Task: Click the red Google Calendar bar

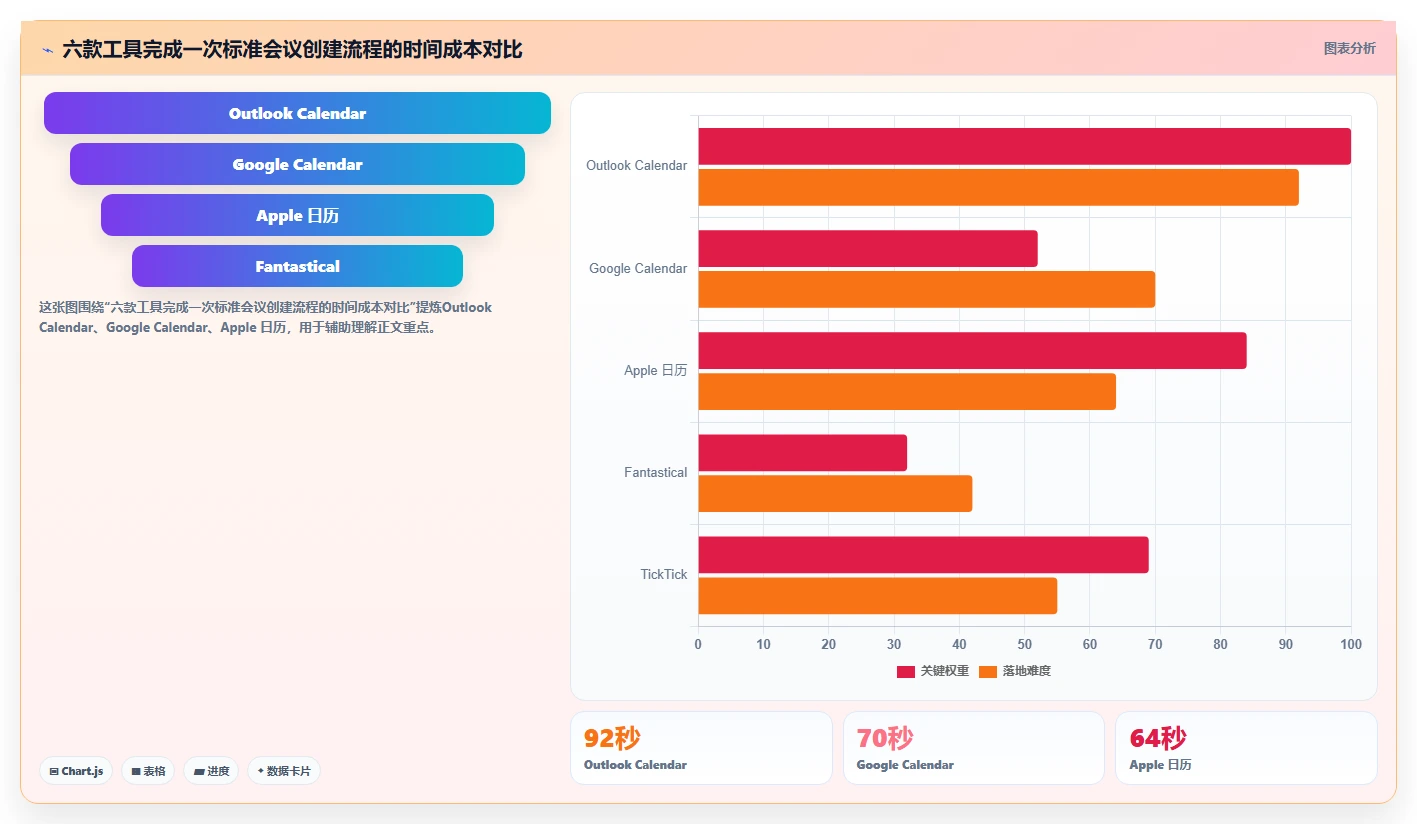Action: (x=868, y=248)
